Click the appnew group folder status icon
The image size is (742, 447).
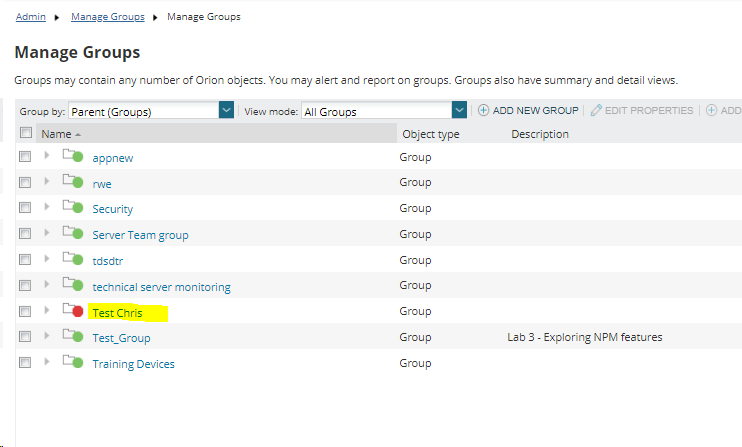coord(73,156)
